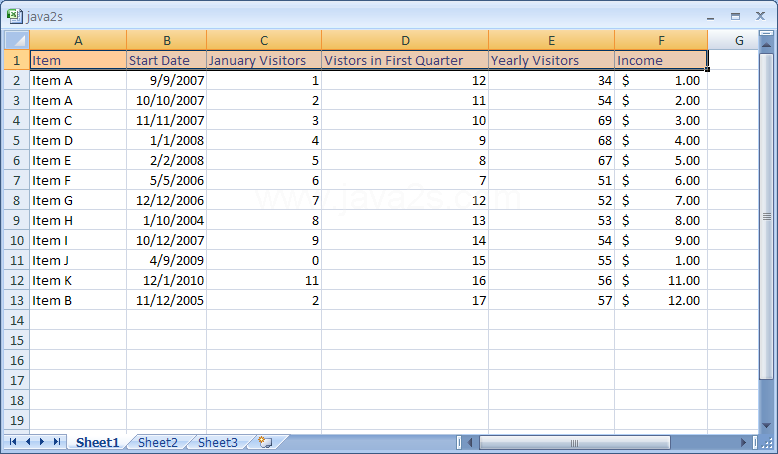Viewport: 778px width, 454px height.
Task: Click the Income cell '$ 11.00'
Action: [x=661, y=280]
